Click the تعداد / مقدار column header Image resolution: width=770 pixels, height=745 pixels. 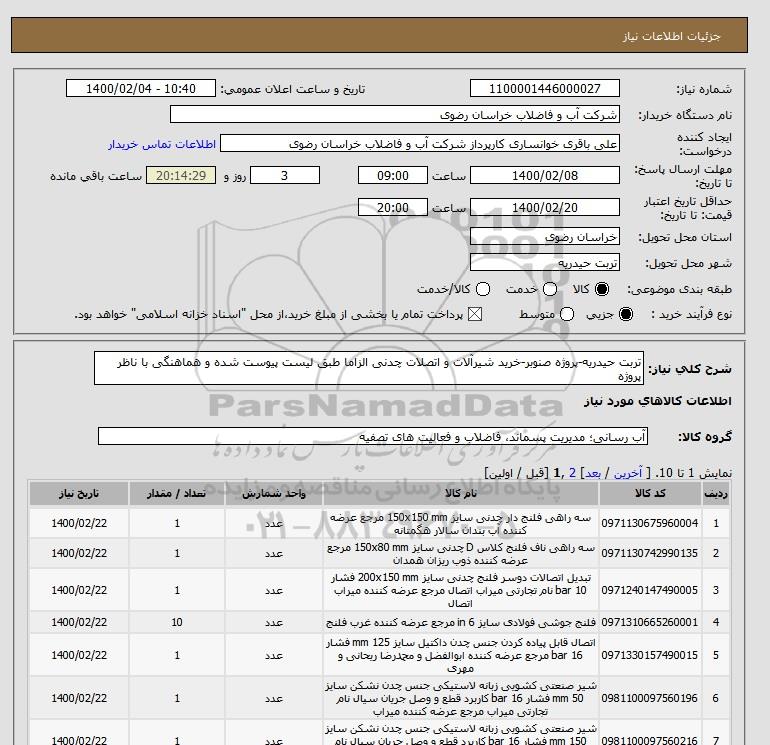point(177,494)
